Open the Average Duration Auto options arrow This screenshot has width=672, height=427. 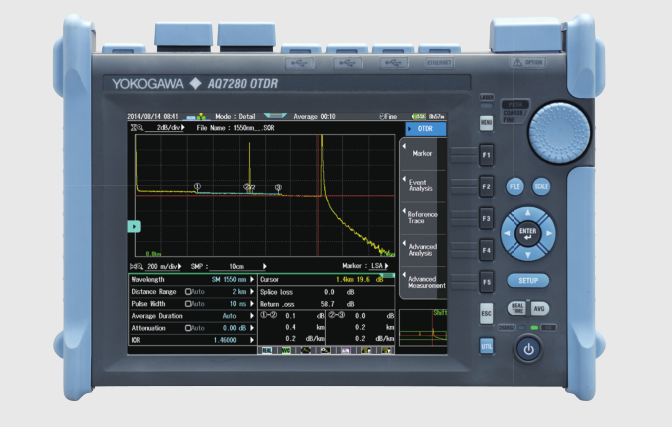click(x=252, y=316)
